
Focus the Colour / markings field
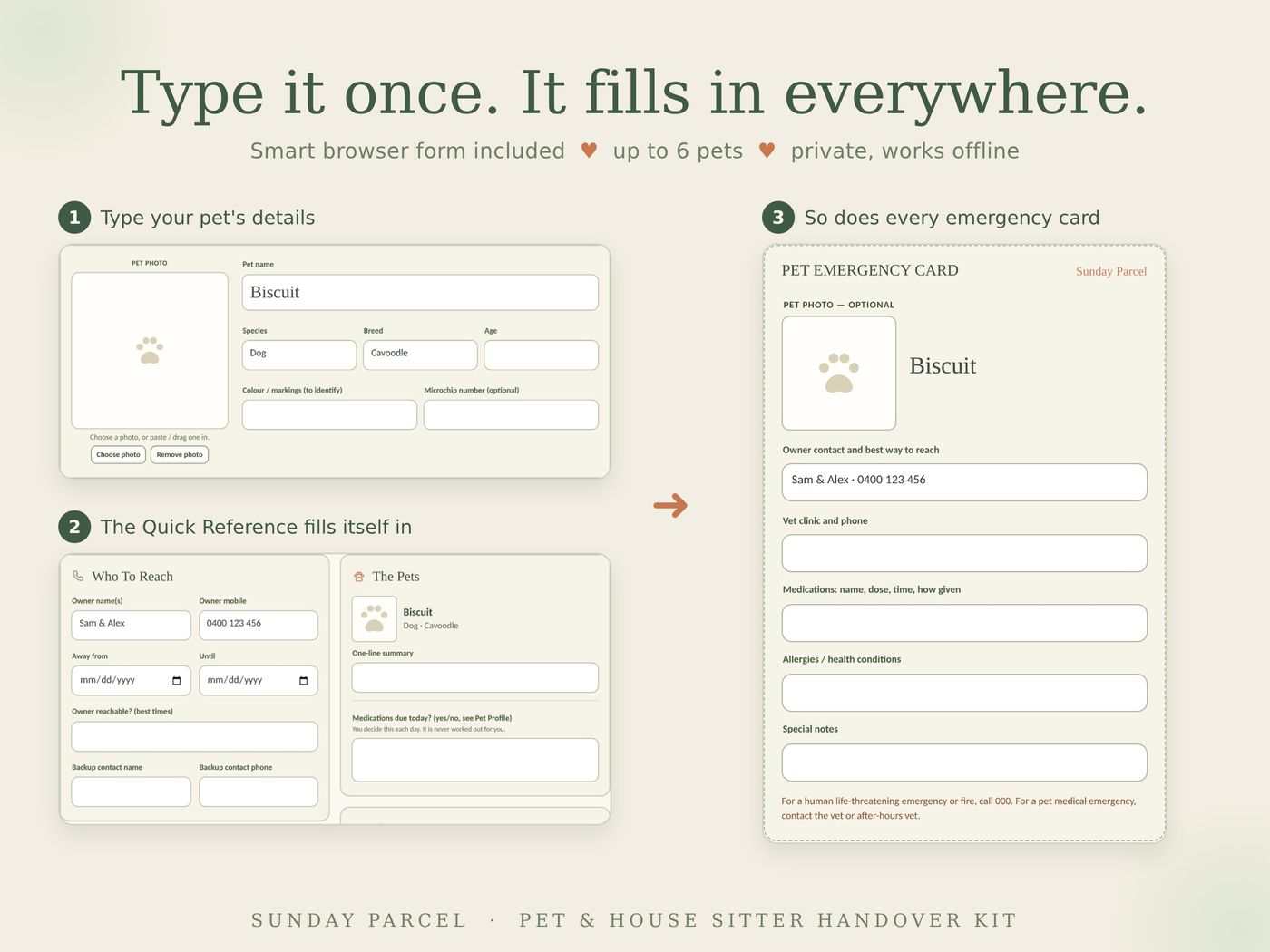[329, 414]
